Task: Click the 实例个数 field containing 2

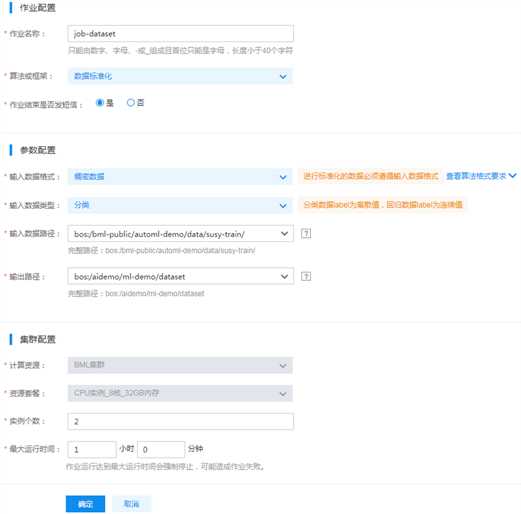Action: click(x=180, y=421)
